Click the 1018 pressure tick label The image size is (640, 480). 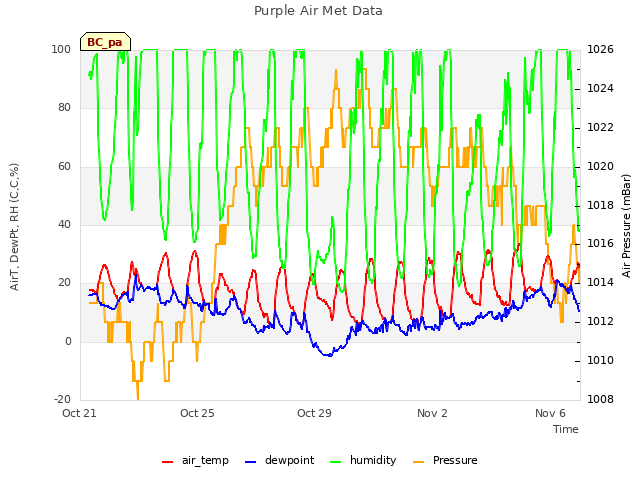600,205
